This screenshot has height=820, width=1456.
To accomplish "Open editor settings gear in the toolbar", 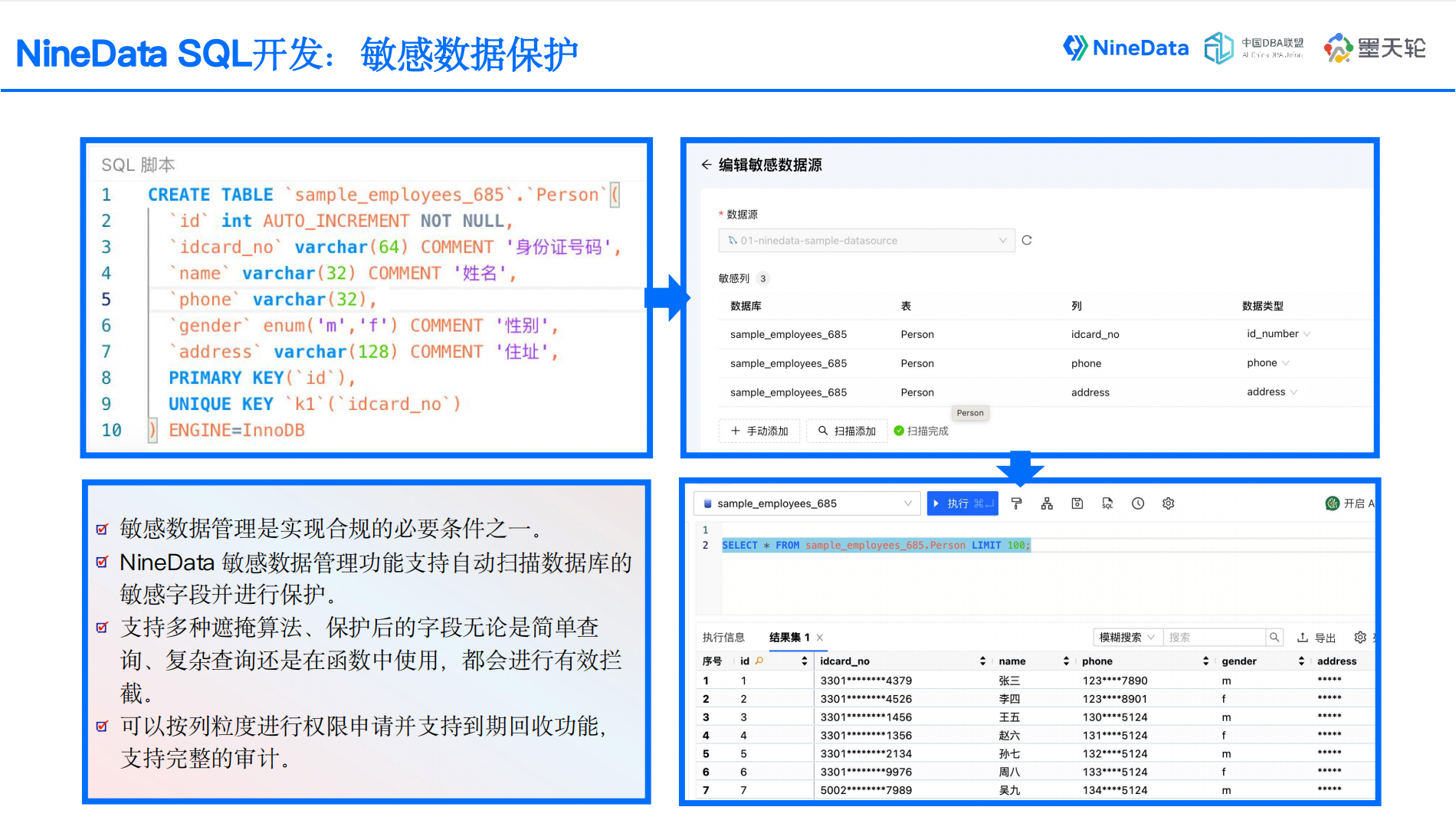I will pos(1169,503).
